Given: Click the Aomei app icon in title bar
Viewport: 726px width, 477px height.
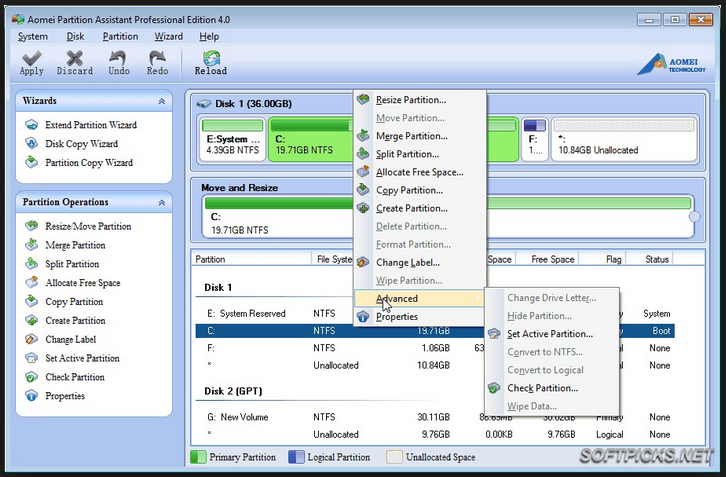Looking at the screenshot, I should [18, 19].
